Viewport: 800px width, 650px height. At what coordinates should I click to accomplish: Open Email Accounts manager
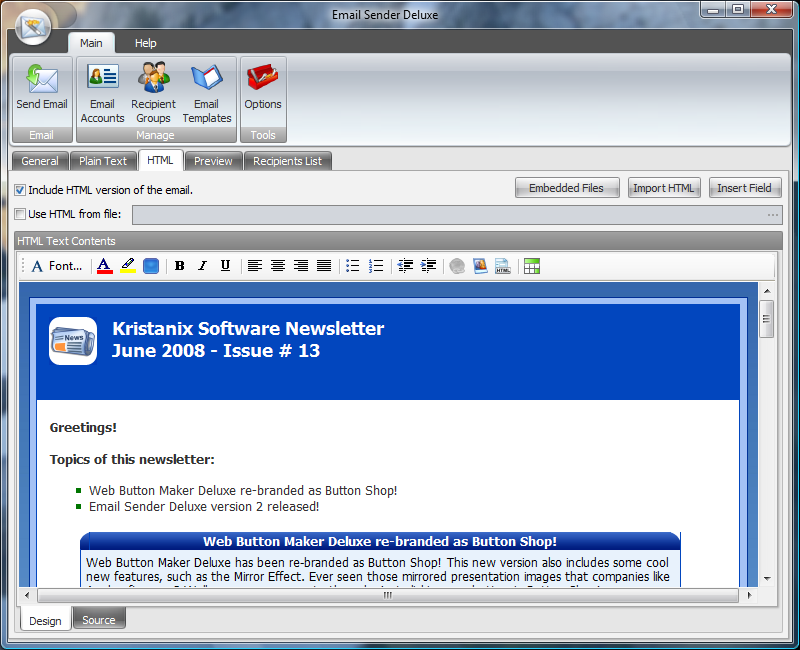tap(102, 93)
